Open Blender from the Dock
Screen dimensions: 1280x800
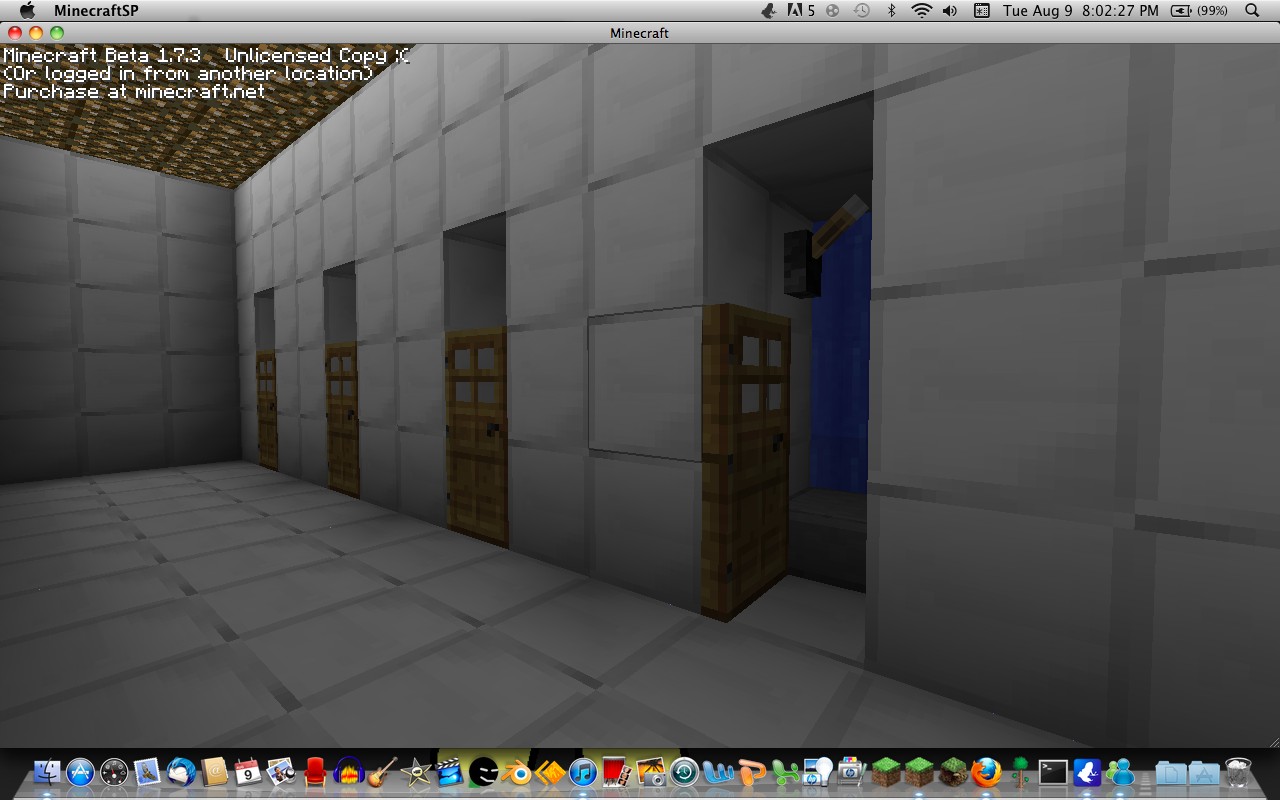(x=517, y=771)
